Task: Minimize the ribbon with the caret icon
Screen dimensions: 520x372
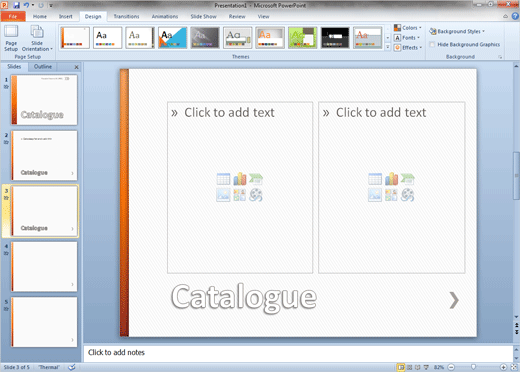Action: coord(505,16)
